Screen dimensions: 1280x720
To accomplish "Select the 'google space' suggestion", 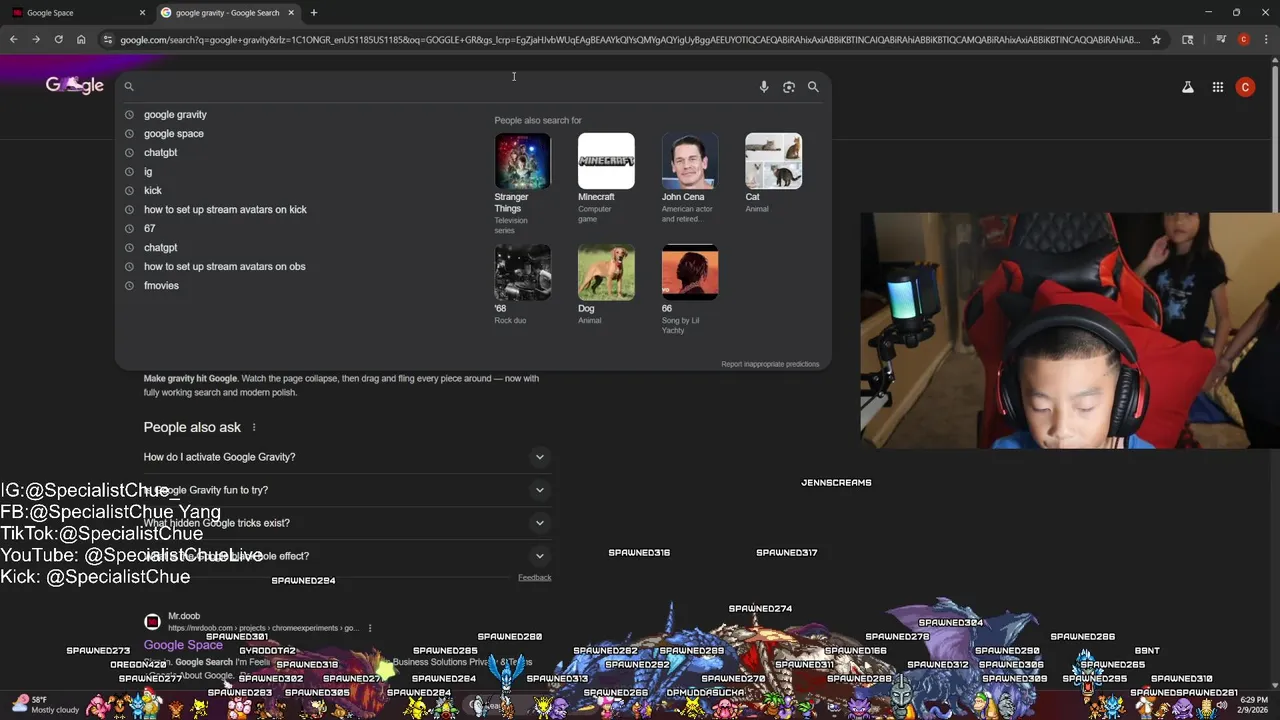I will [x=173, y=134].
